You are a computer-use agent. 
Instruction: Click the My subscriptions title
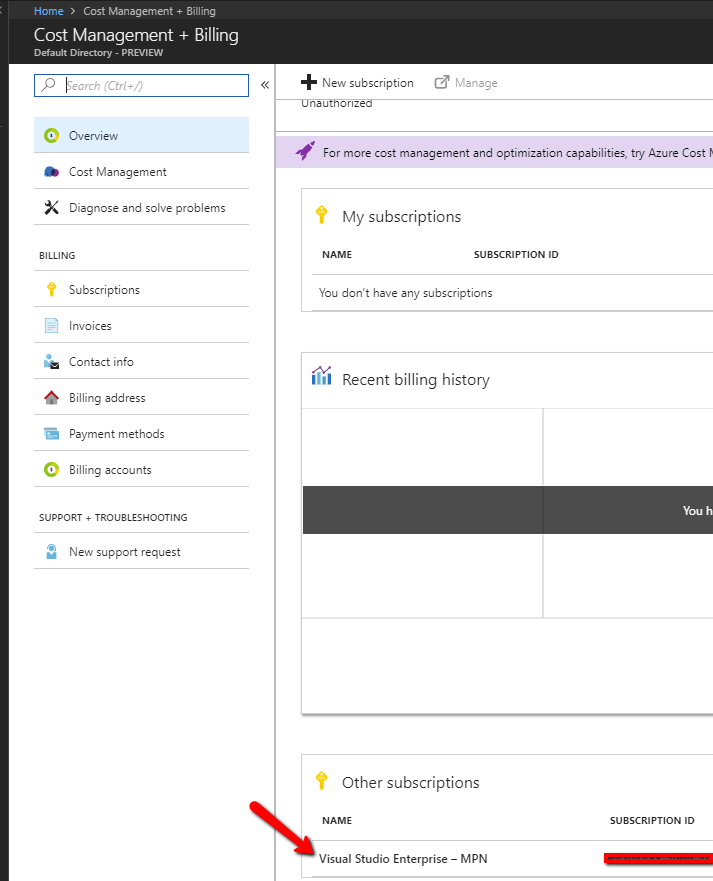point(401,217)
